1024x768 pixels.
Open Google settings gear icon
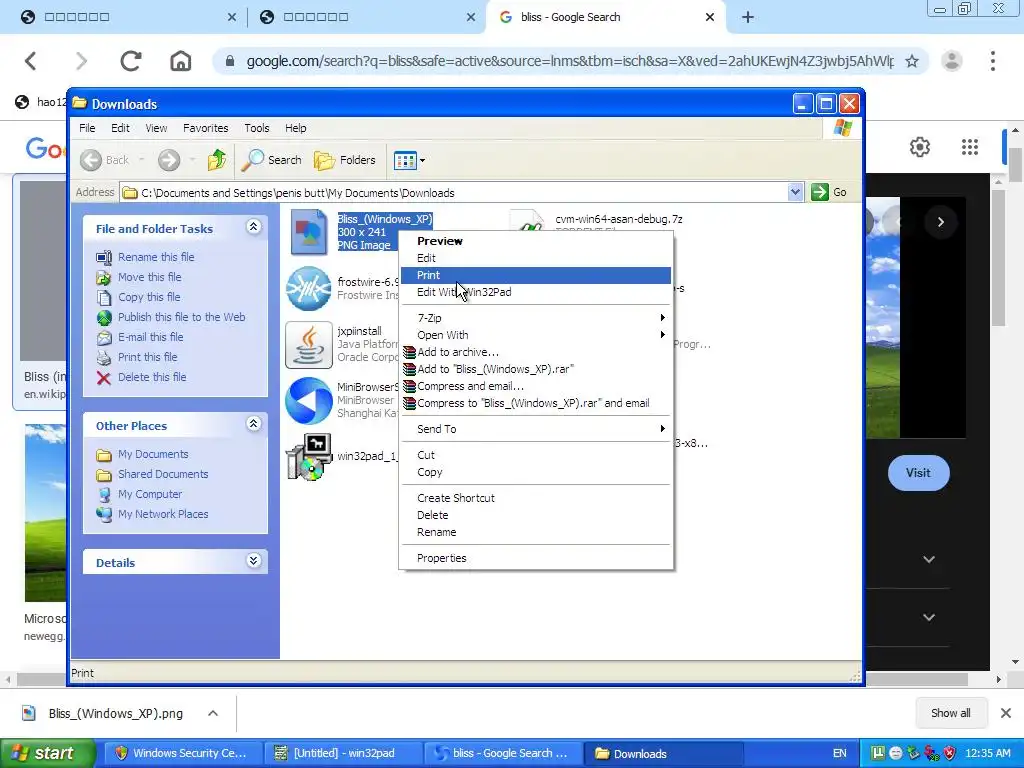(920, 147)
